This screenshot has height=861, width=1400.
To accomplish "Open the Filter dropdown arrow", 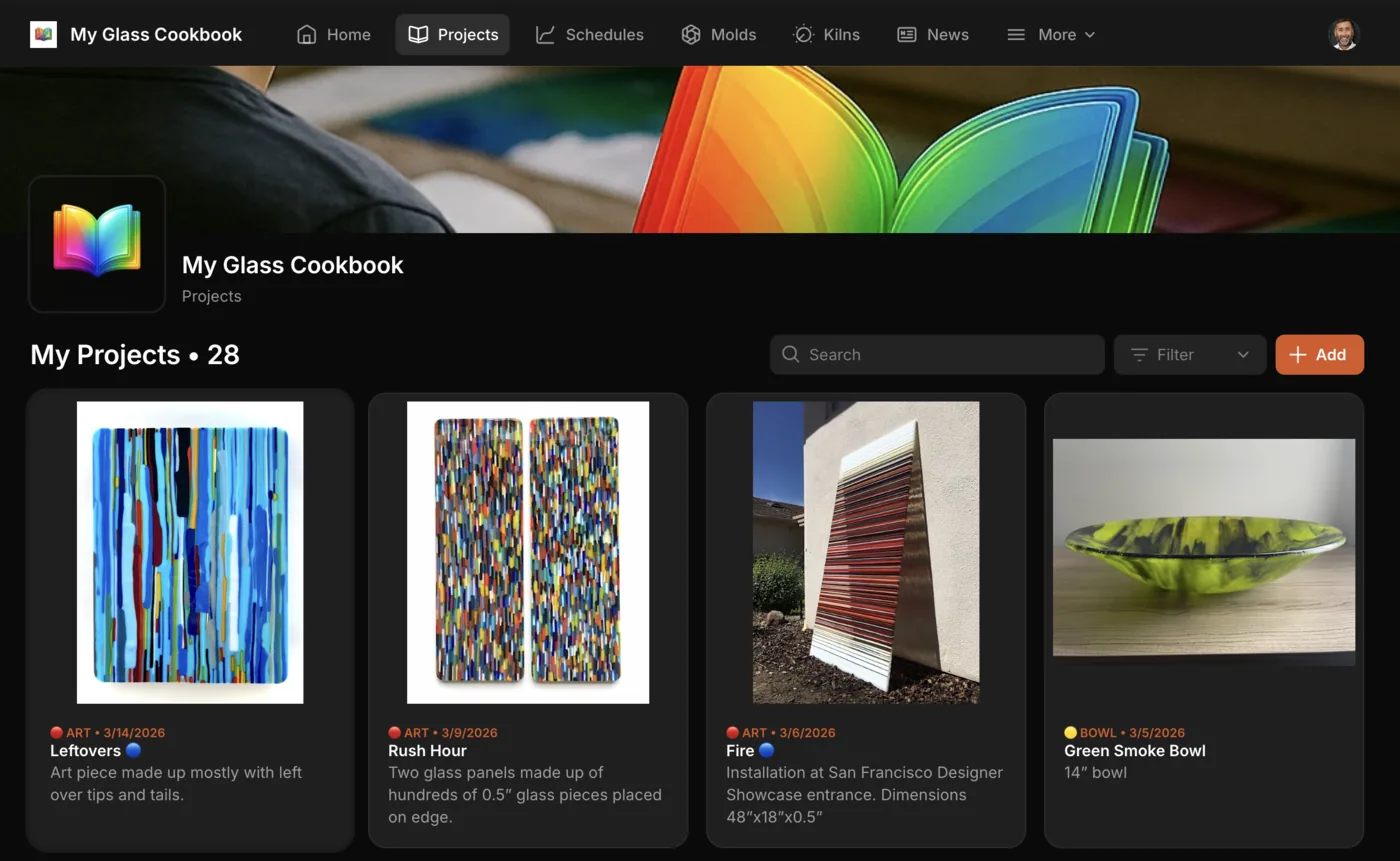I will point(1243,354).
